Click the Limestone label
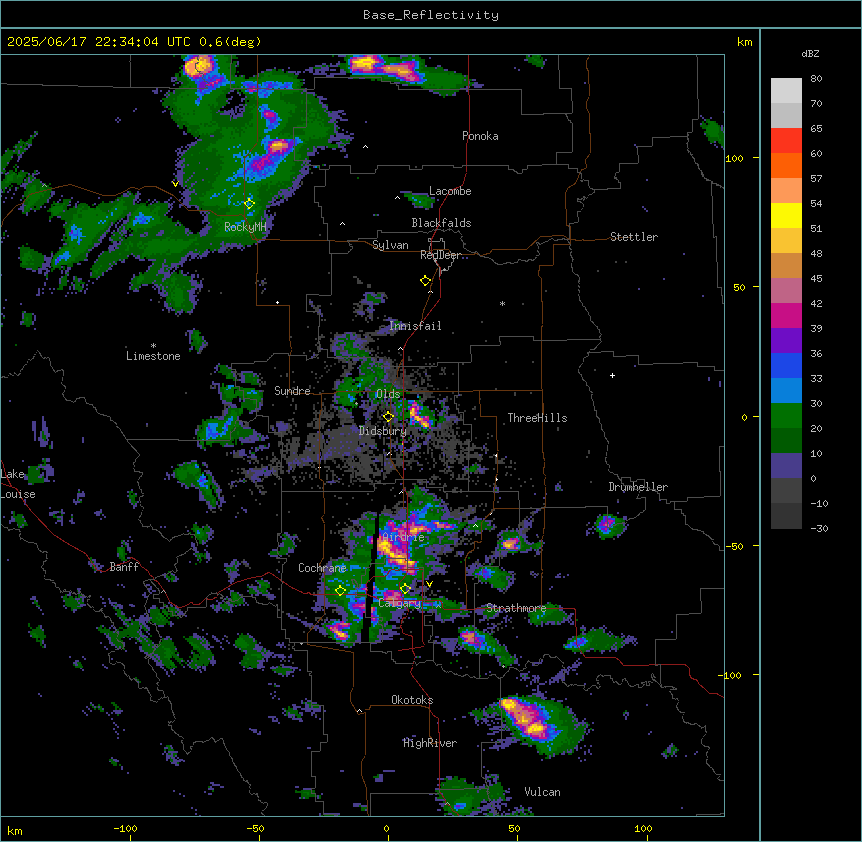The height and width of the screenshot is (842, 862). tap(153, 356)
